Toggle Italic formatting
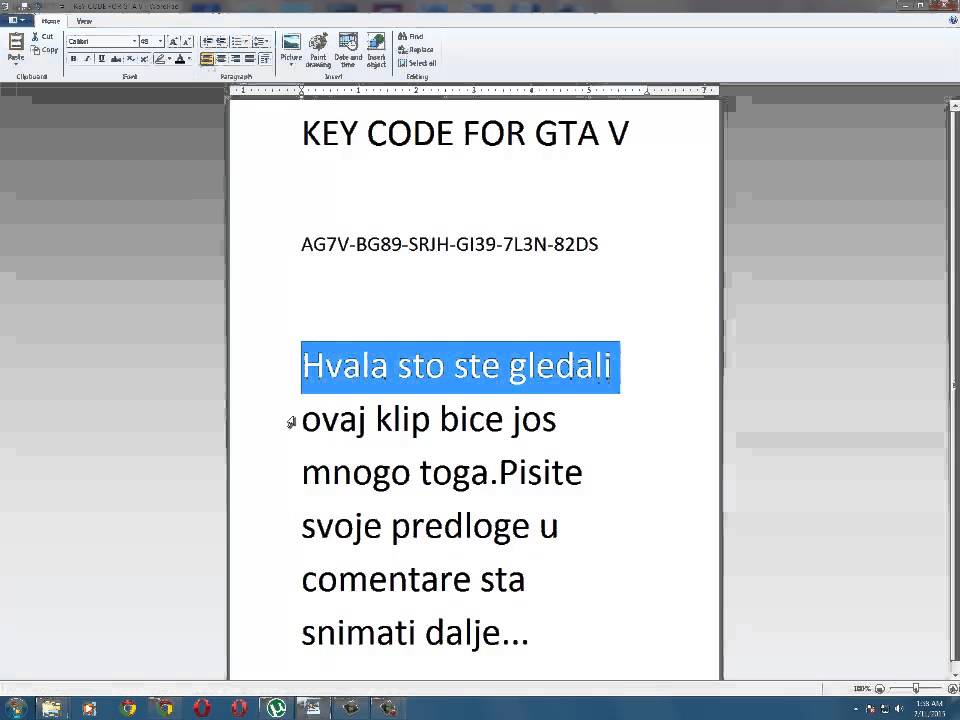Image resolution: width=960 pixels, height=720 pixels. [88, 59]
